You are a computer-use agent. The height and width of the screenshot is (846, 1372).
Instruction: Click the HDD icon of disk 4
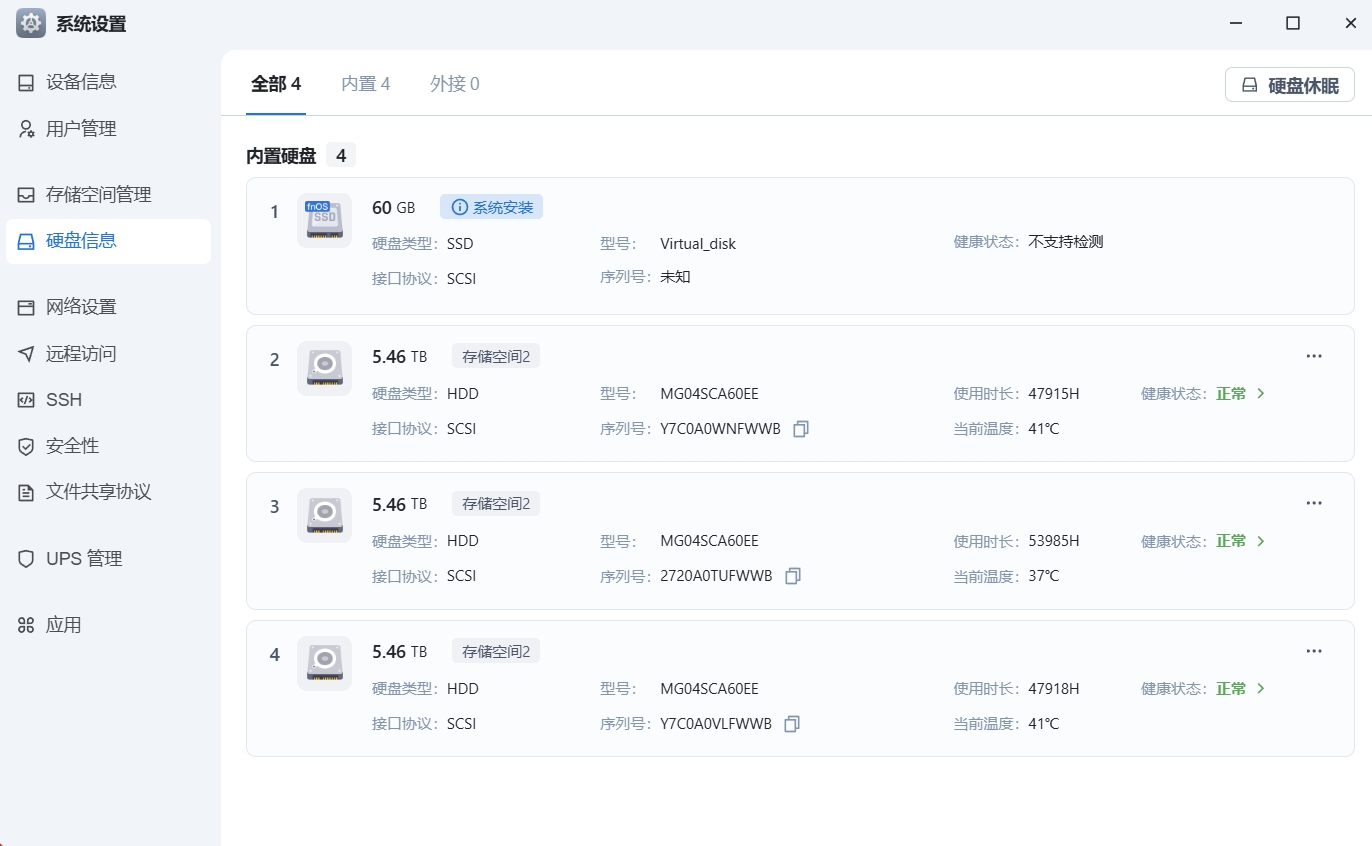point(324,663)
